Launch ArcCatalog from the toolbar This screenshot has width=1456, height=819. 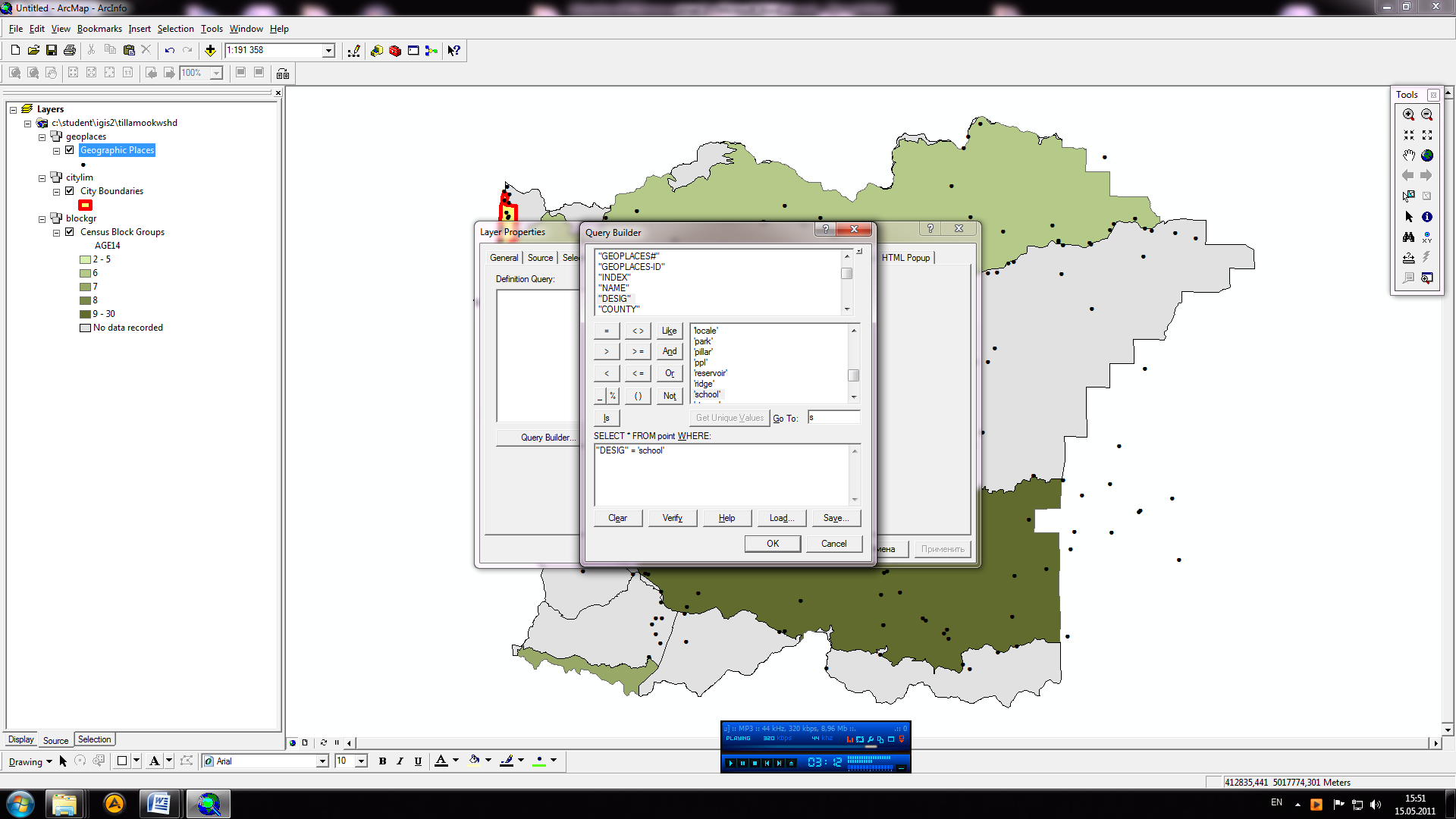coord(377,51)
